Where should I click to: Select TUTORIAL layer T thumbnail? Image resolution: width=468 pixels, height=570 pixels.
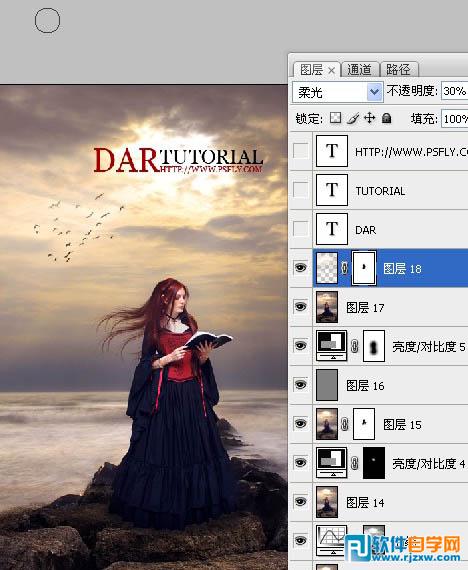(332, 190)
